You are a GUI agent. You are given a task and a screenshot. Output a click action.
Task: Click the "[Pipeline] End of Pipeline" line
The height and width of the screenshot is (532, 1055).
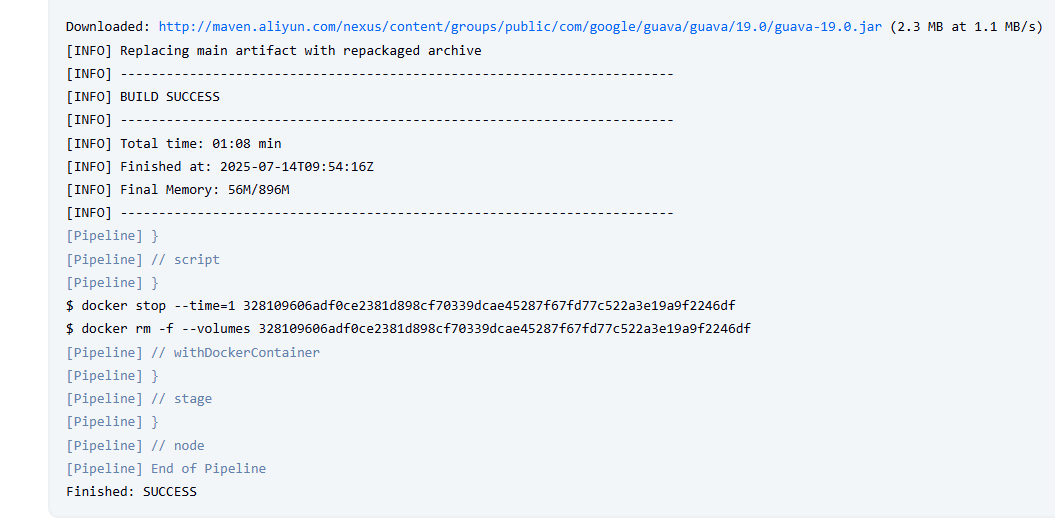[166, 468]
